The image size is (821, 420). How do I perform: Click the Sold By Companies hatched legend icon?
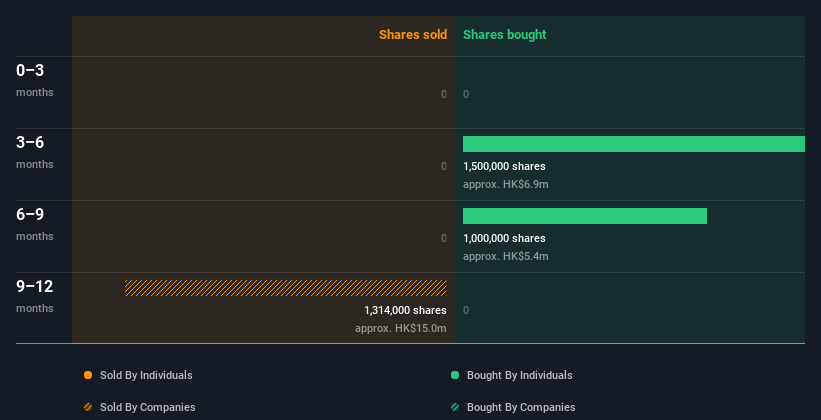click(x=88, y=407)
